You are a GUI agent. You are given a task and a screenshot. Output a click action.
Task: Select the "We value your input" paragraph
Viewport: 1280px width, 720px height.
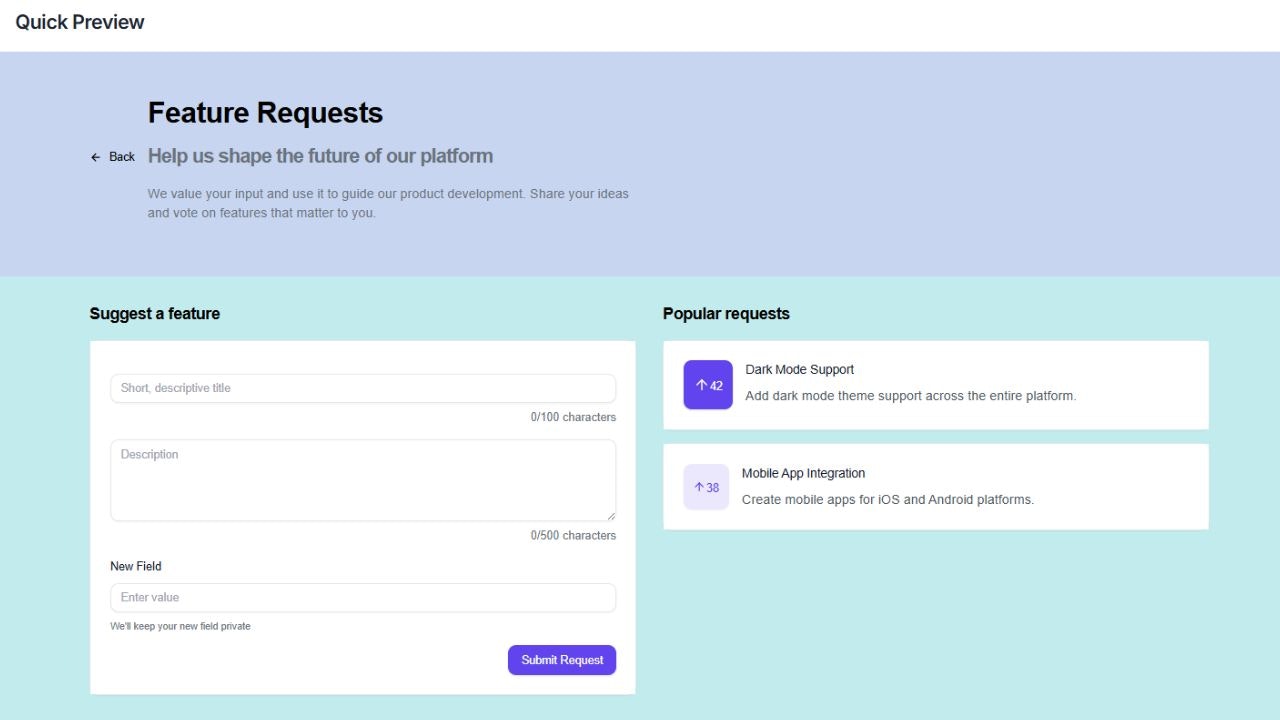pos(388,203)
